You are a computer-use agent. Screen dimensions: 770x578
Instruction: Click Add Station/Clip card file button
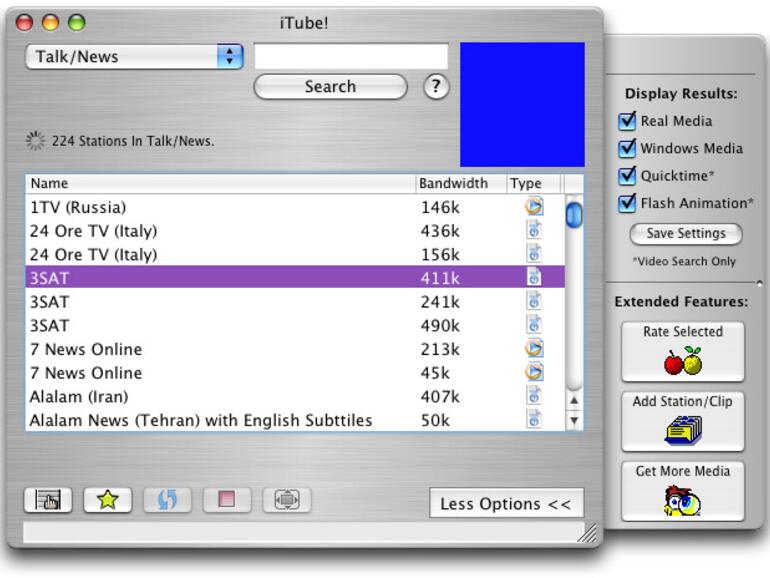(x=683, y=421)
